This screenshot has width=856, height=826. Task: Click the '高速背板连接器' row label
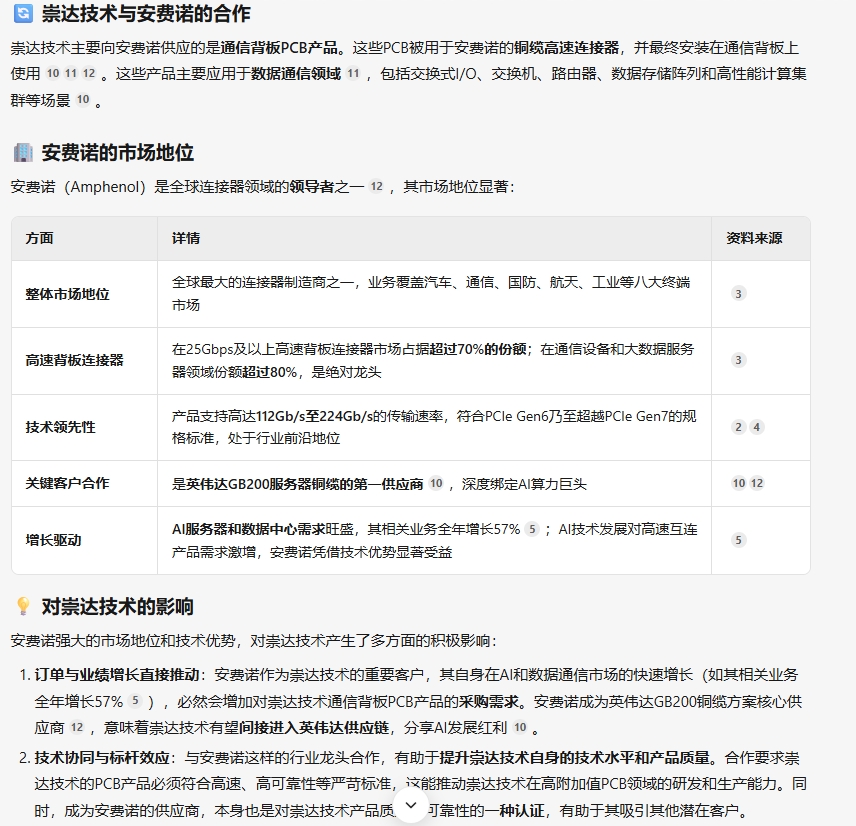(74, 360)
